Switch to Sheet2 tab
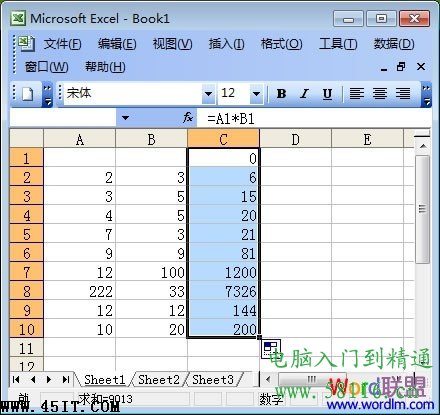This screenshot has height=415, width=440. [x=159, y=379]
